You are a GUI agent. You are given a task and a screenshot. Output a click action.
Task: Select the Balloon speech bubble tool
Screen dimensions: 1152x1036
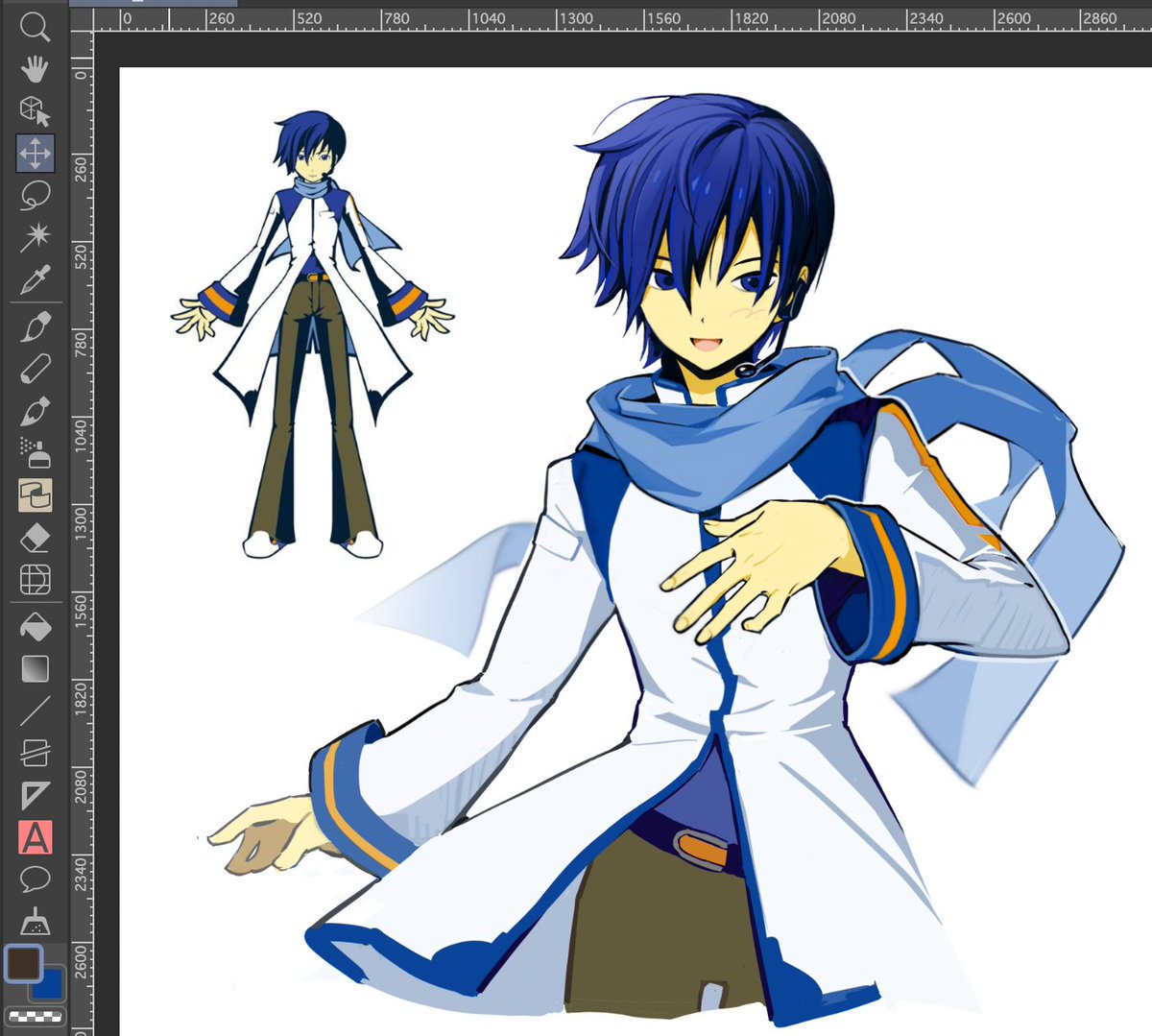pyautogui.click(x=35, y=879)
